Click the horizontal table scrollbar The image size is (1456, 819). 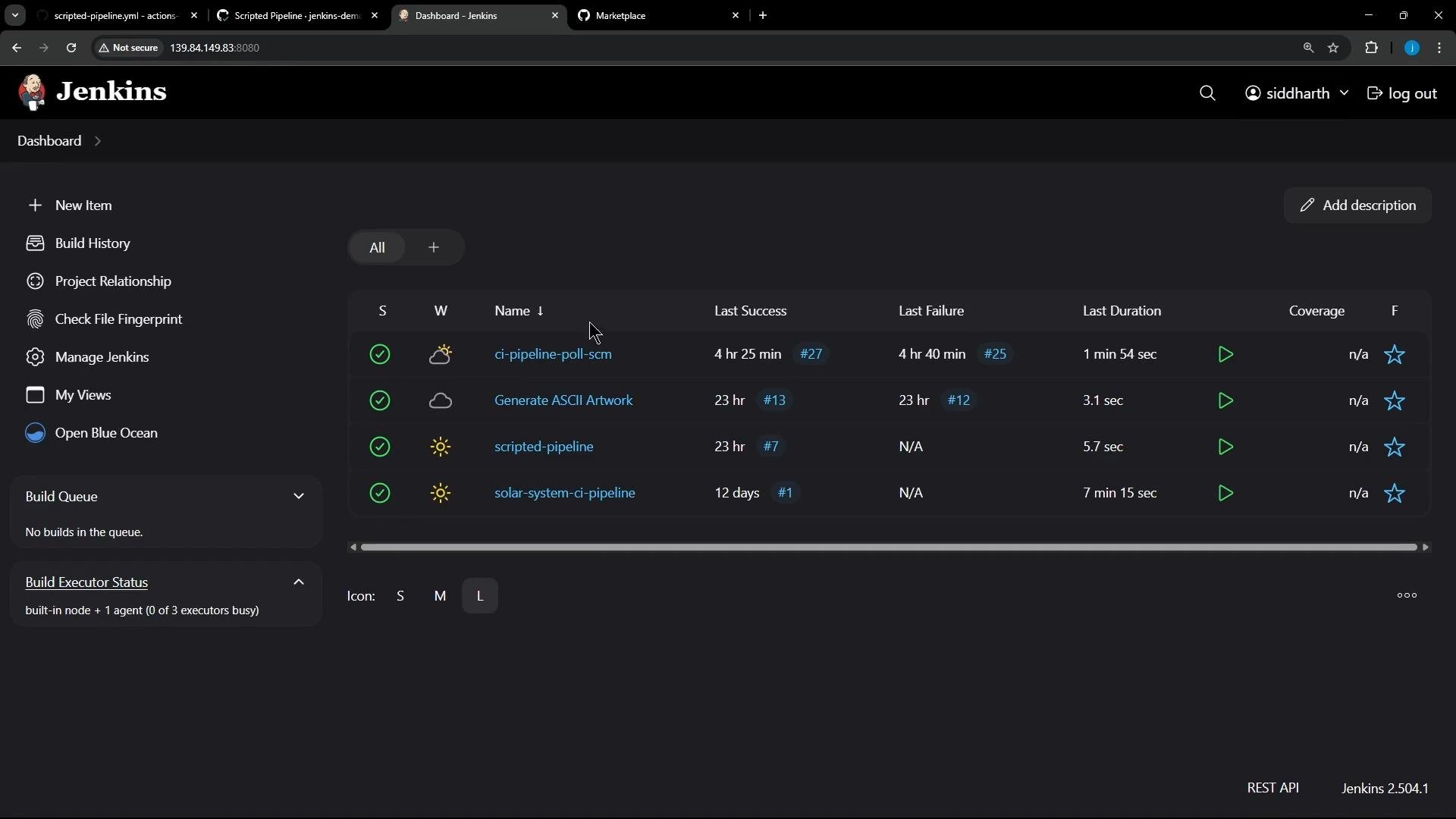[x=889, y=548]
